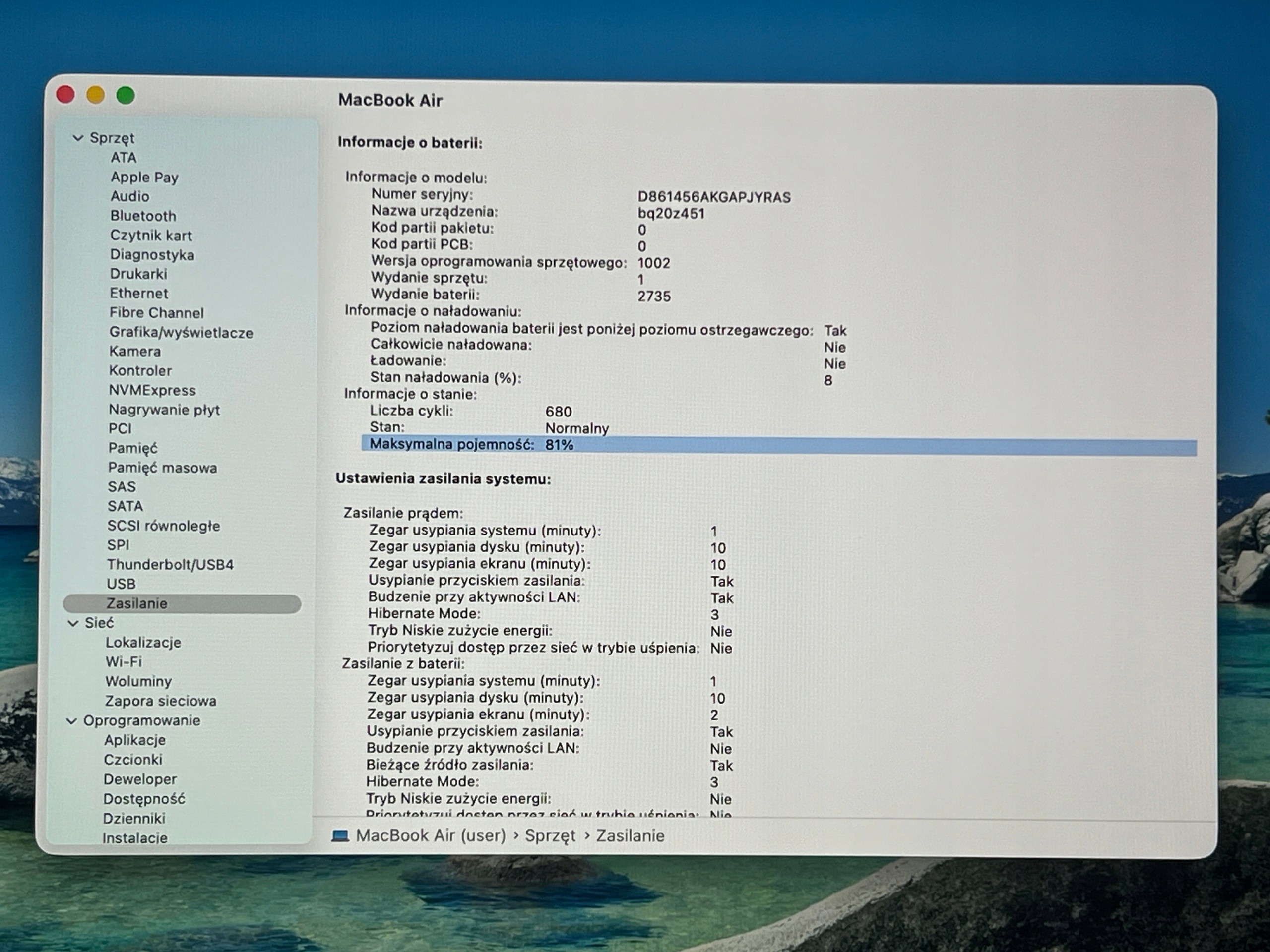Viewport: 1270px width, 952px height.
Task: Select Dostępność accessibility entry
Action: 144,799
